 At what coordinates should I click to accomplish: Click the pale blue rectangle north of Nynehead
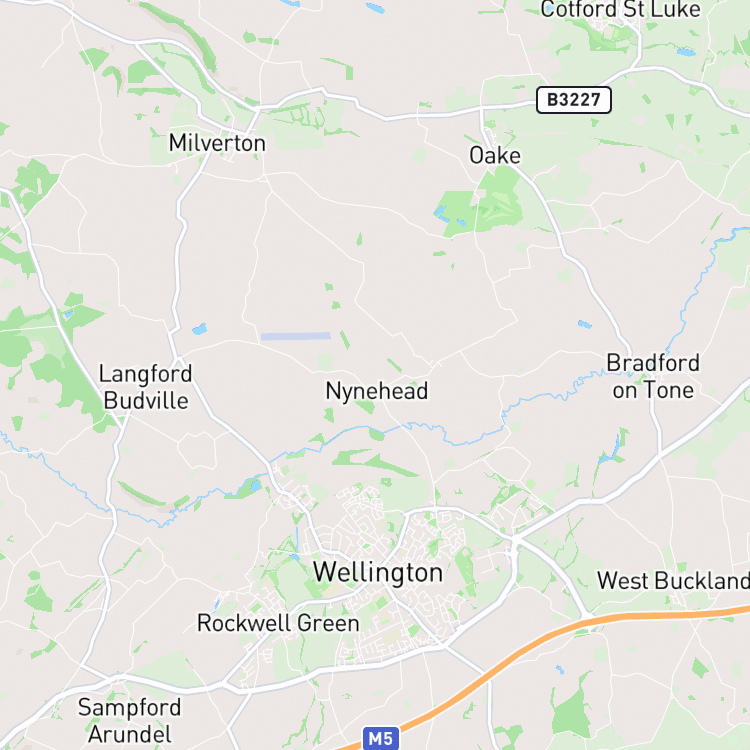point(296,336)
